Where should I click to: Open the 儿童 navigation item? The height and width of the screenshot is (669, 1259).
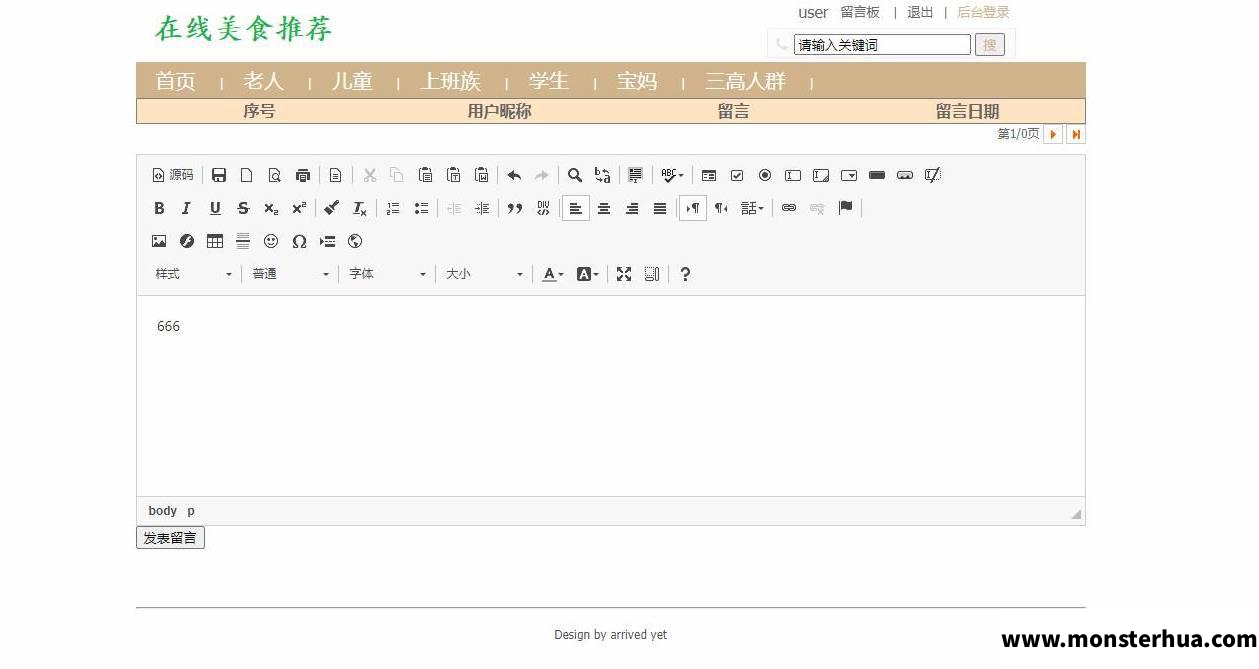tap(352, 82)
